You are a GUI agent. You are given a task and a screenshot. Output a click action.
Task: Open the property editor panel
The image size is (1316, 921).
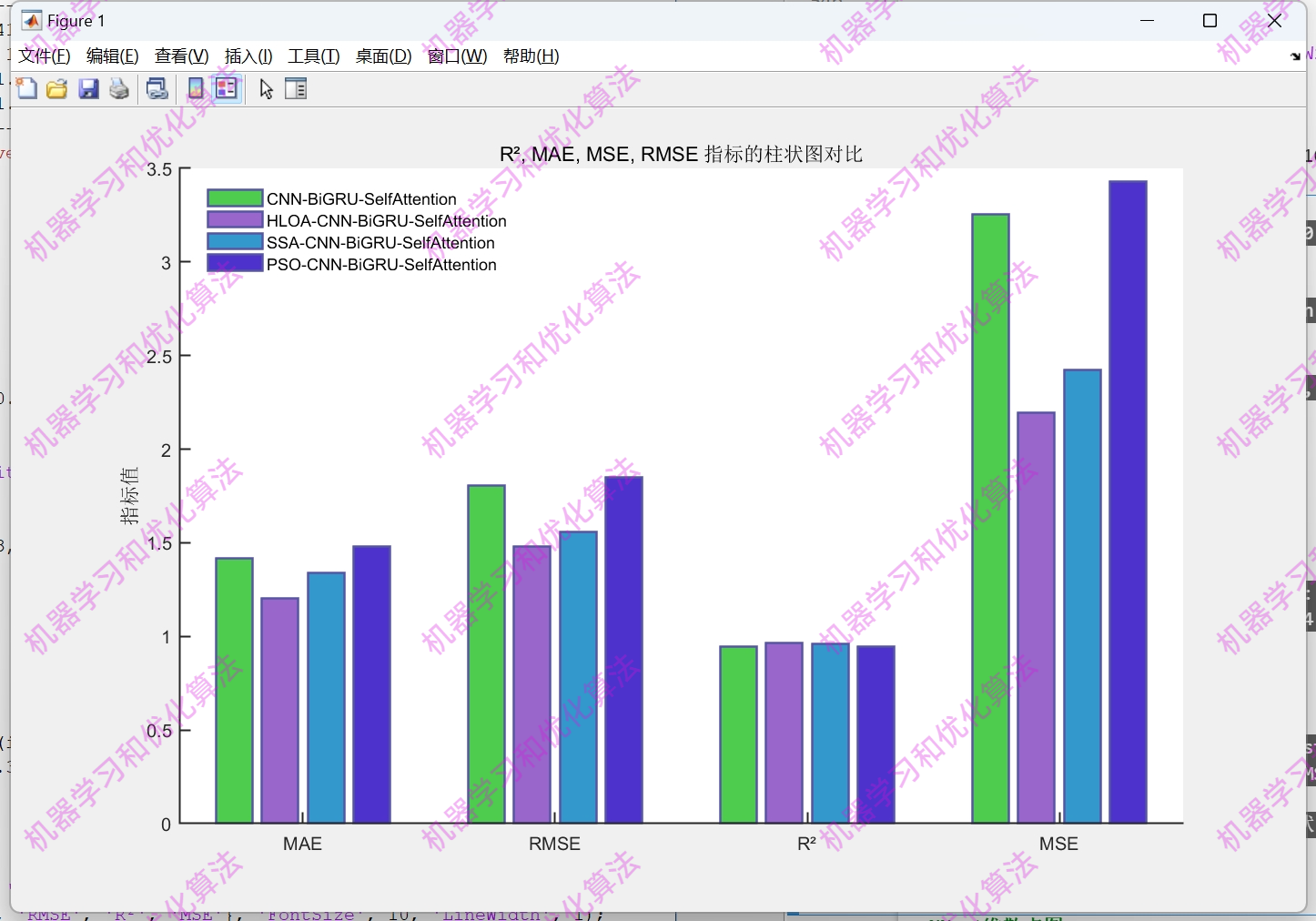[296, 88]
